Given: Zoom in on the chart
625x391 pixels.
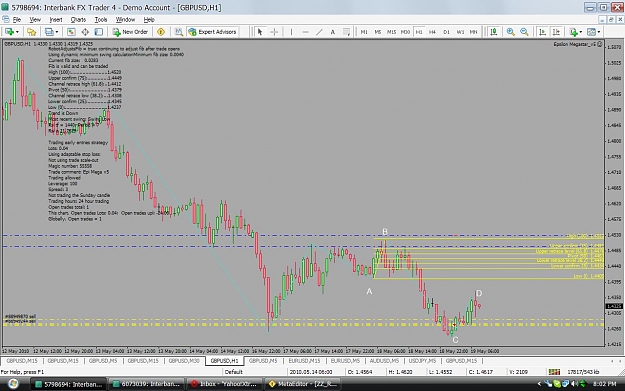Looking at the screenshot, I should (510, 32).
